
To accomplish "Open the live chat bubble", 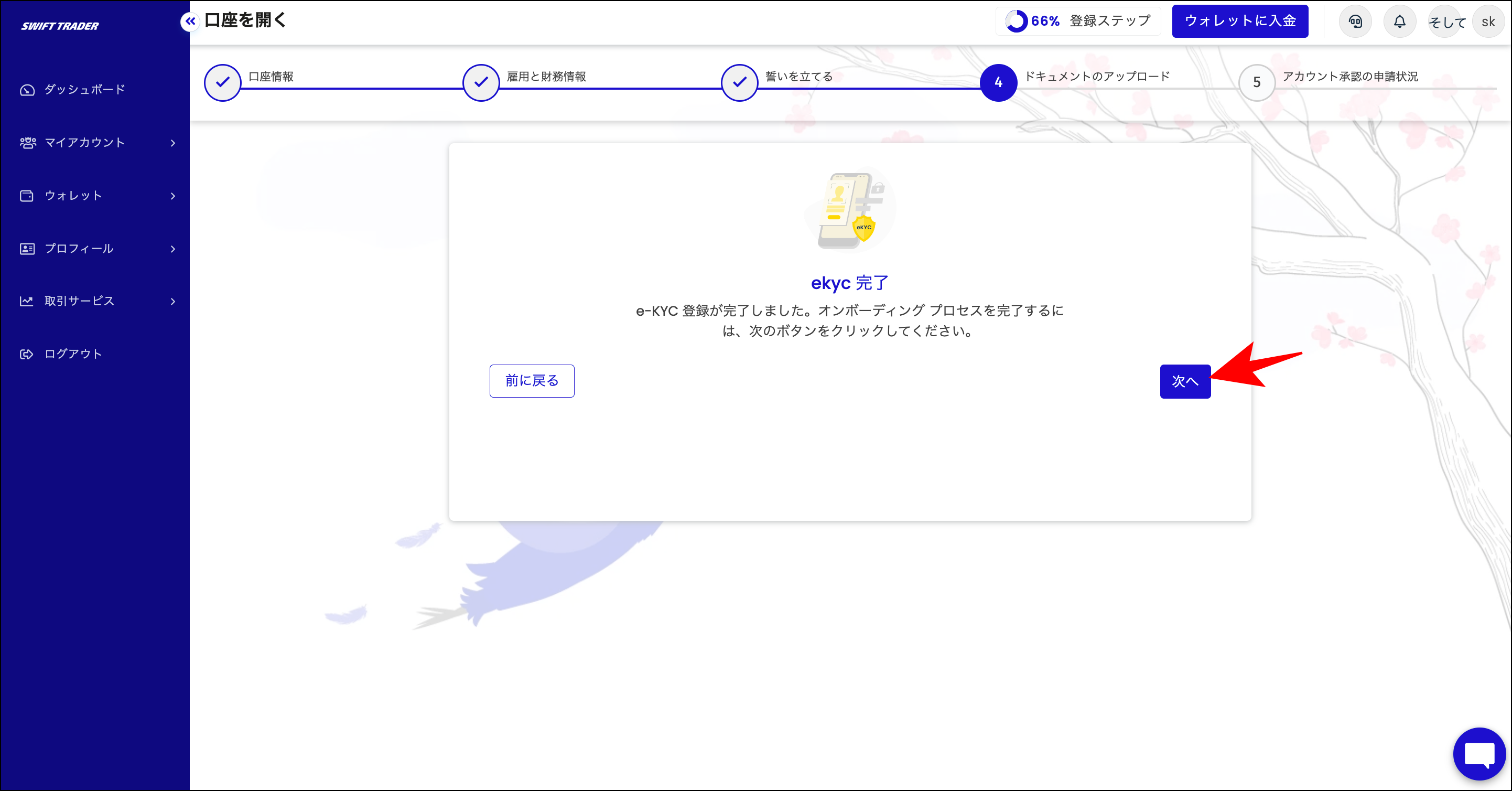I will (x=1479, y=753).
